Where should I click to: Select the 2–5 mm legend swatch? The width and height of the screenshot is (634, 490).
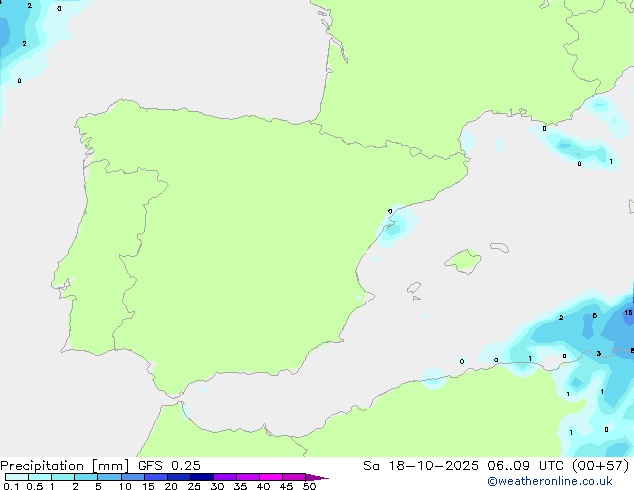(x=86, y=477)
